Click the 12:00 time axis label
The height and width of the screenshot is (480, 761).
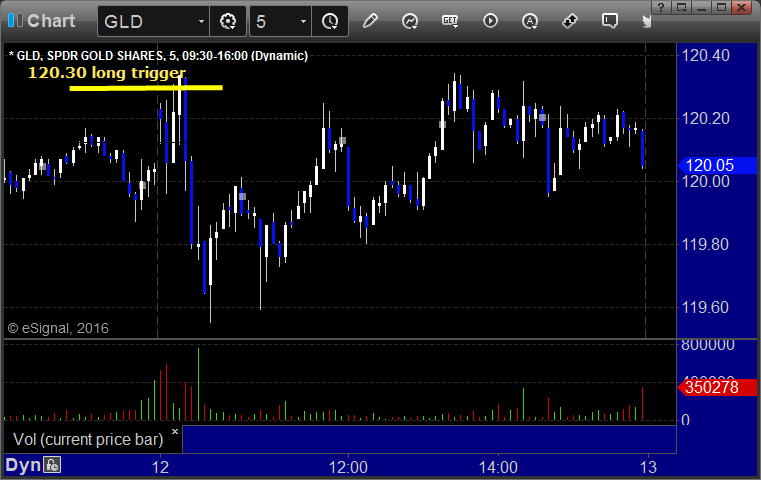pos(348,467)
